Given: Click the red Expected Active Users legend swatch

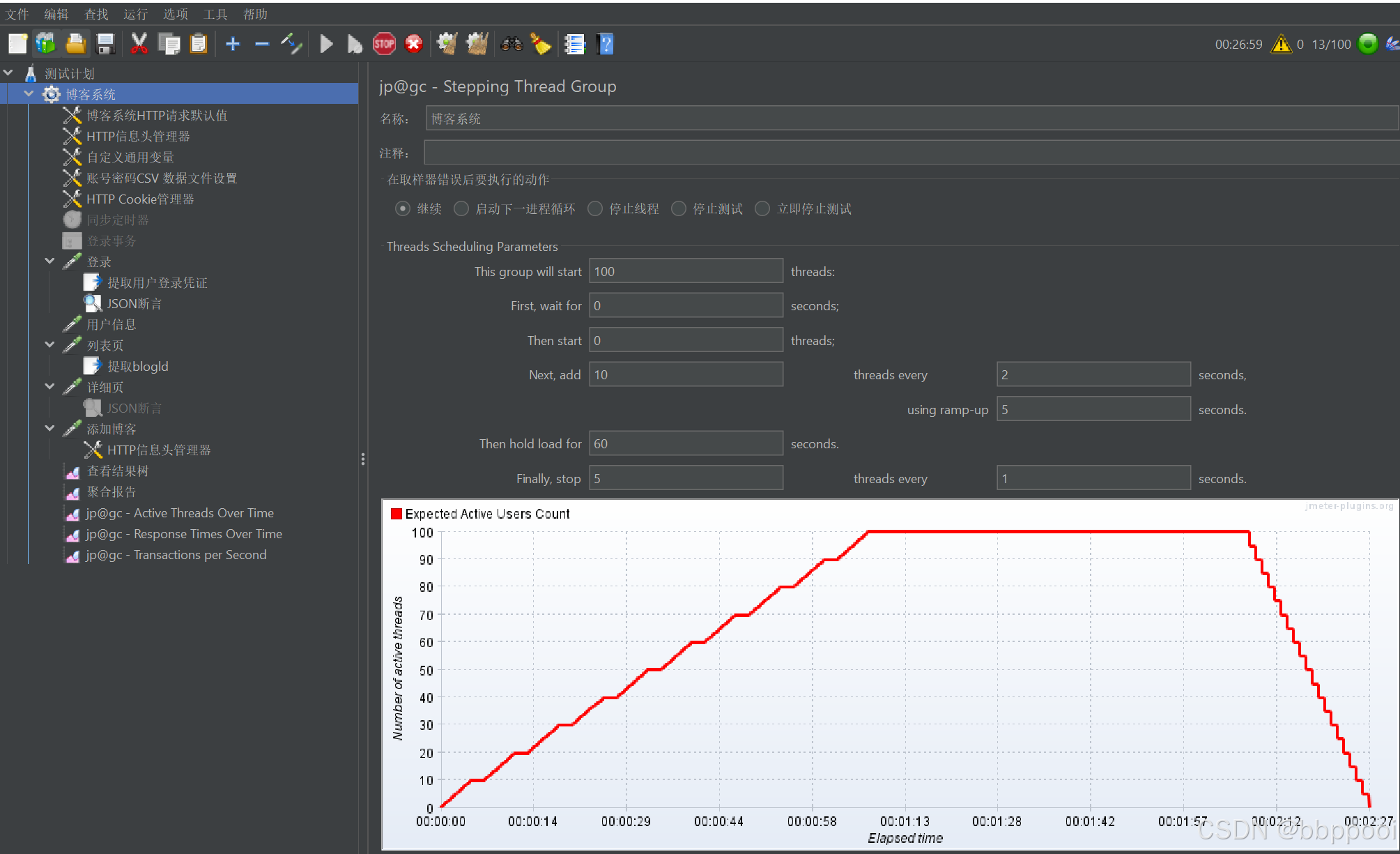Looking at the screenshot, I should (x=397, y=514).
